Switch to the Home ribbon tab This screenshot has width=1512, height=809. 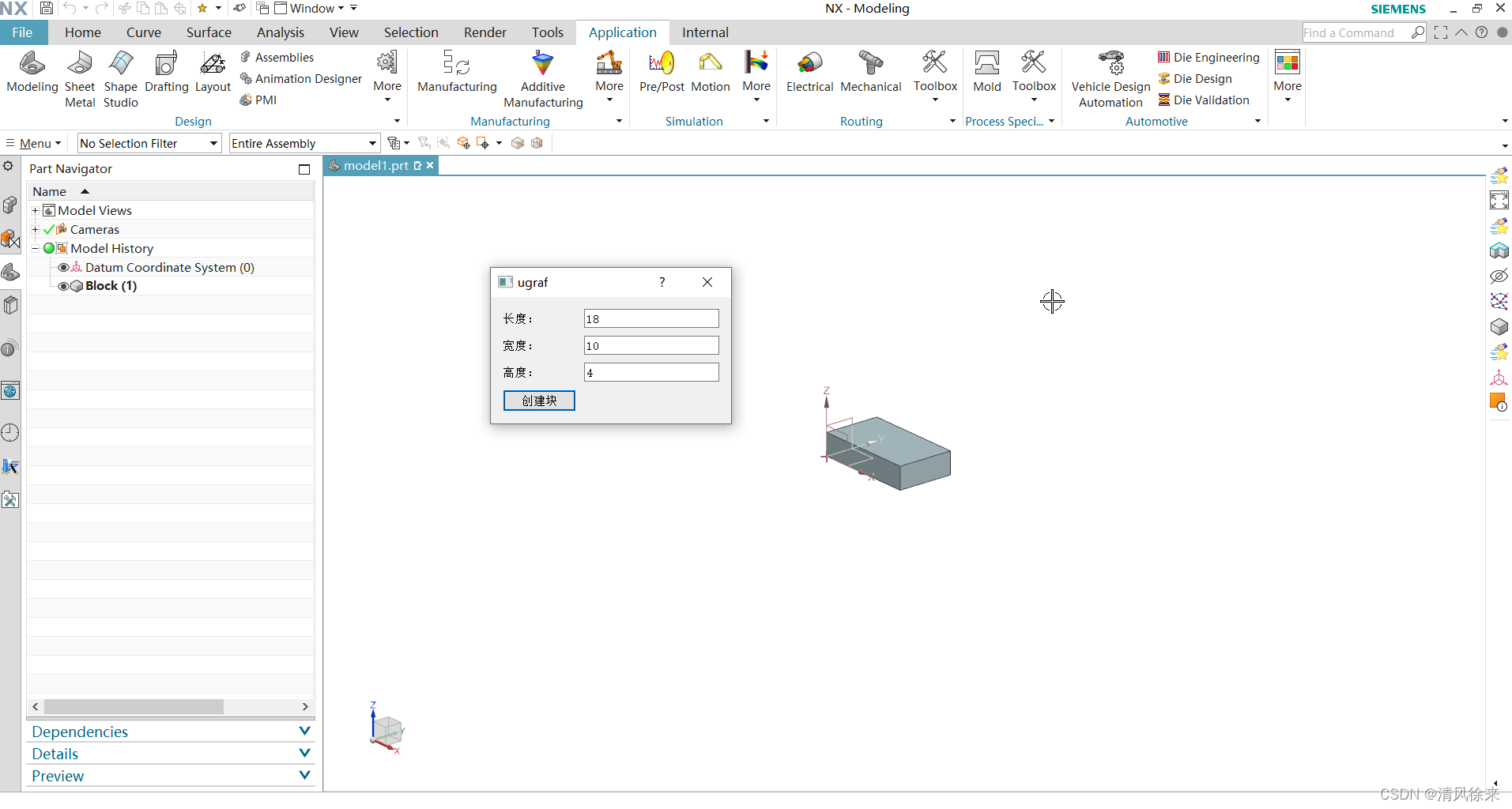[x=83, y=32]
